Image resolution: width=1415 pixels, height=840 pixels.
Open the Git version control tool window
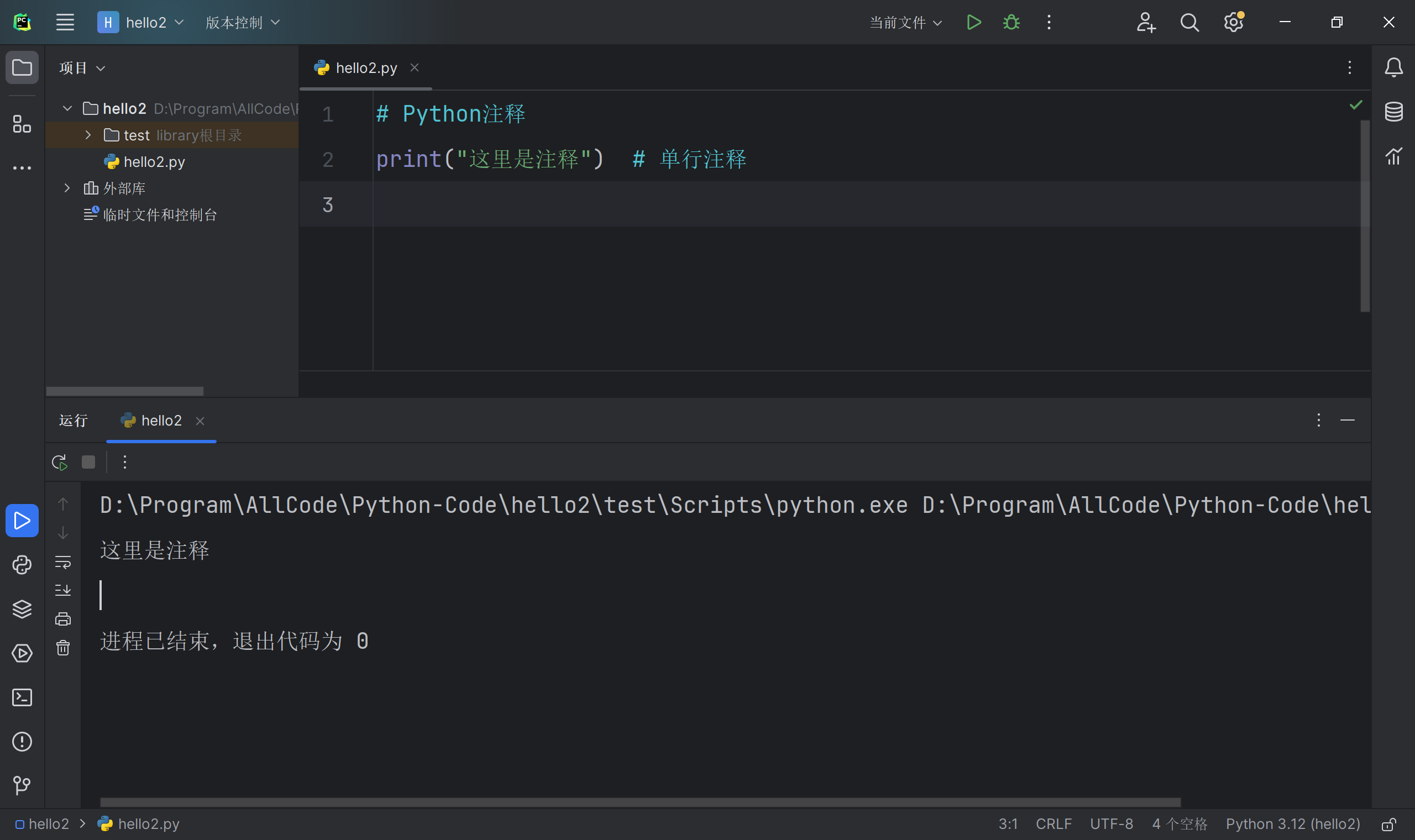pyautogui.click(x=22, y=785)
